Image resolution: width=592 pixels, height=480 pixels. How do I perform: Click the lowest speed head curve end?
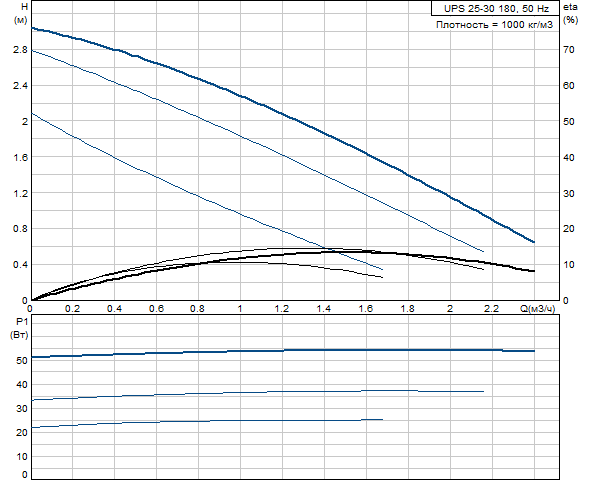[x=382, y=269]
